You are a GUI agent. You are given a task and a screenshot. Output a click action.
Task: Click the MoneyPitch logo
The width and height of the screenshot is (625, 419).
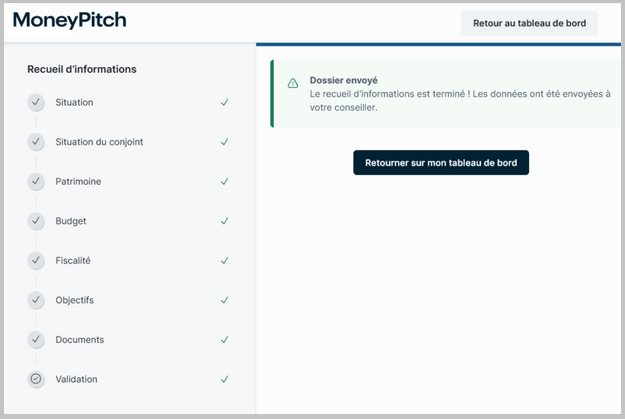(x=70, y=21)
